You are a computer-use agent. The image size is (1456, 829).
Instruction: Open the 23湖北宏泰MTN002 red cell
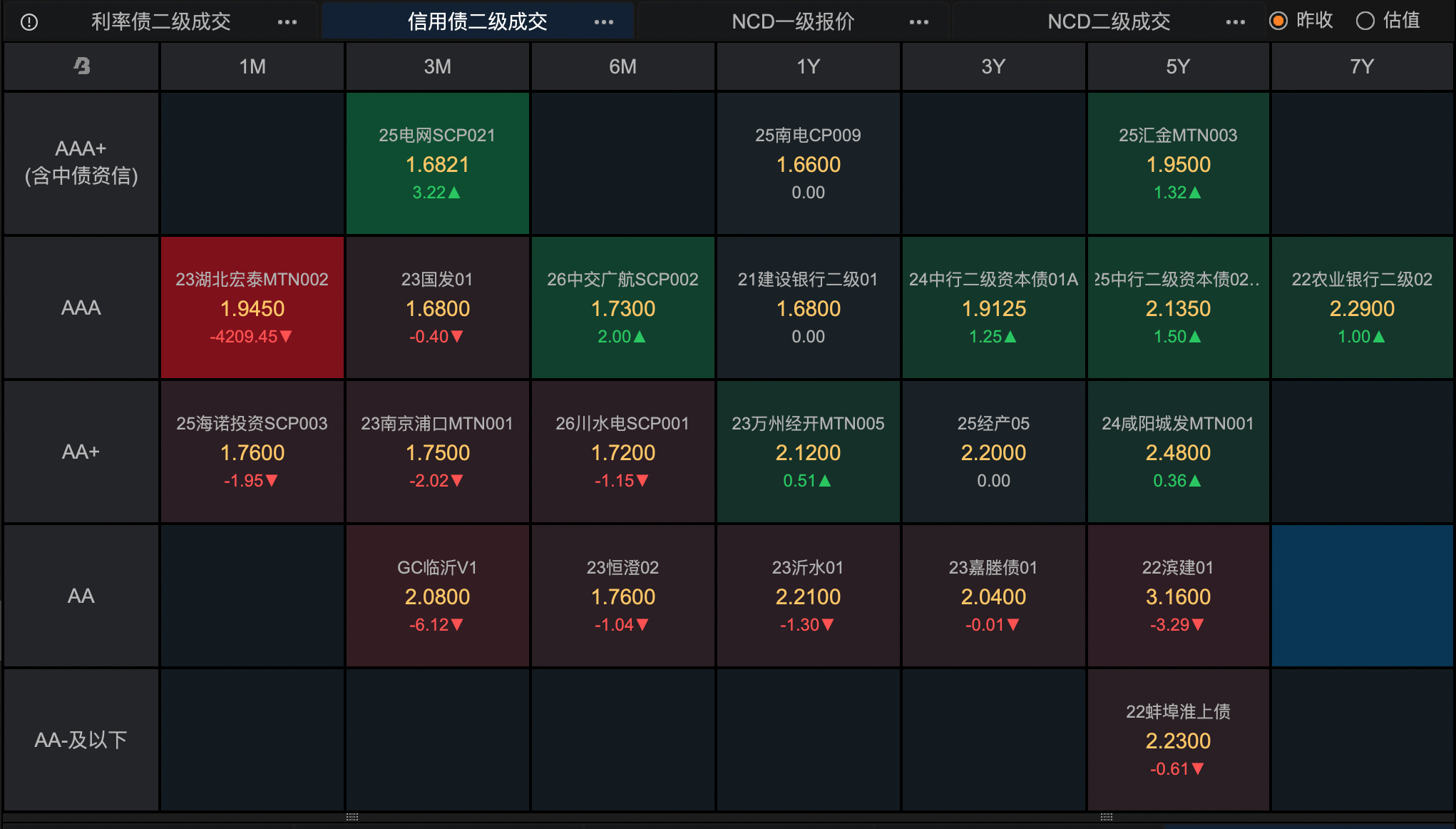click(x=252, y=307)
